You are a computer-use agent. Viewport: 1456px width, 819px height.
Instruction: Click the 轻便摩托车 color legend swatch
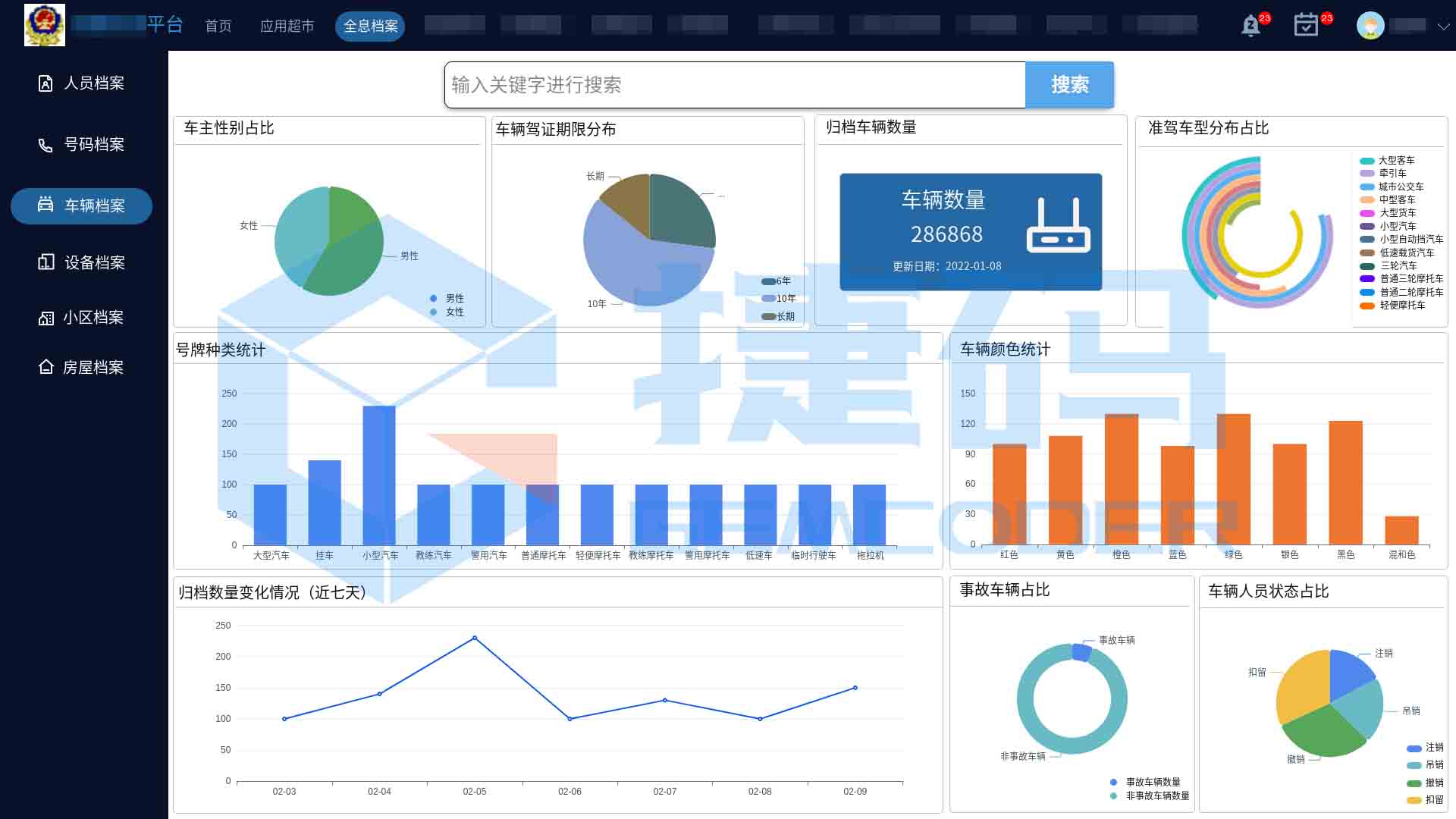point(1367,306)
